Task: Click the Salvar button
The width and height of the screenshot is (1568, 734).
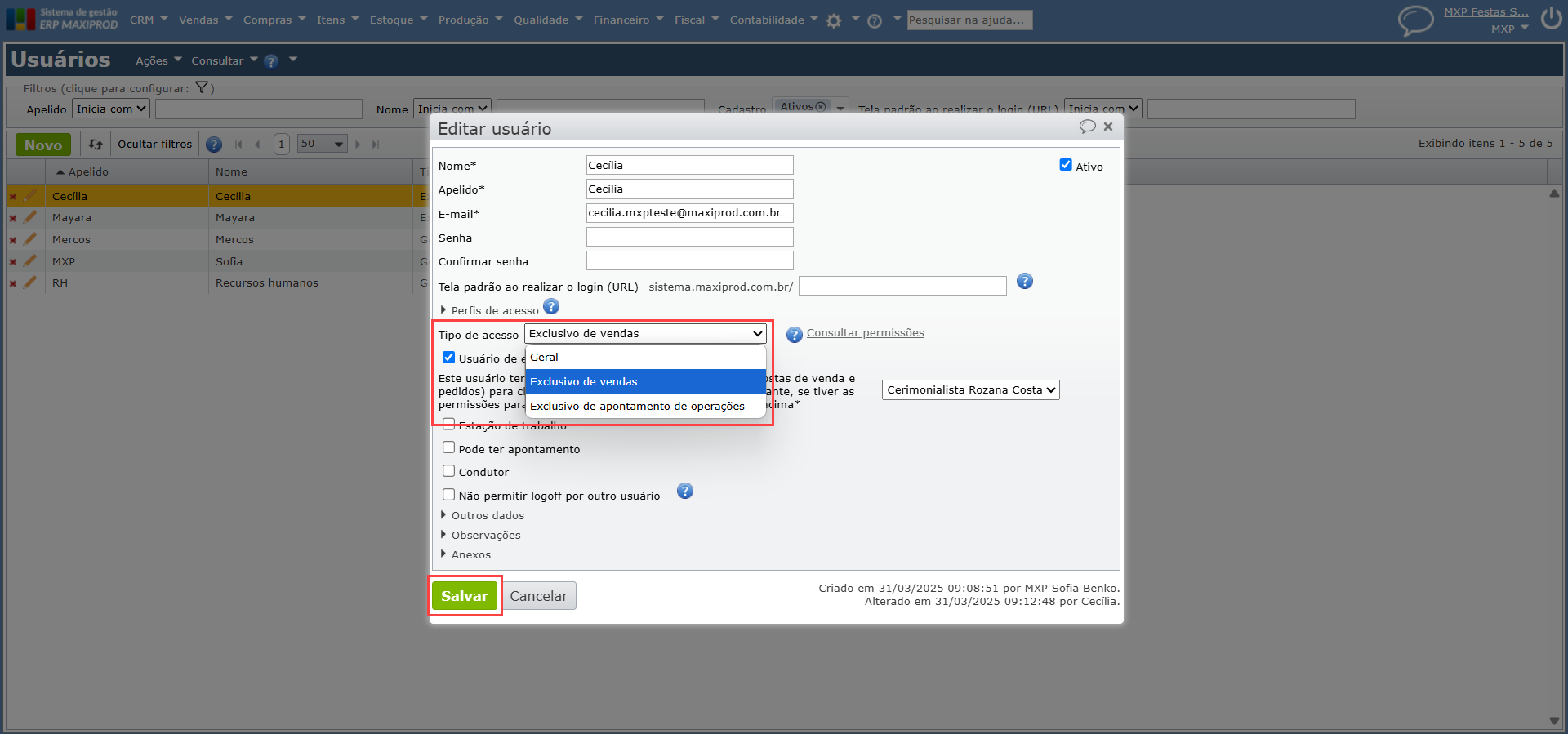Action: tap(465, 596)
